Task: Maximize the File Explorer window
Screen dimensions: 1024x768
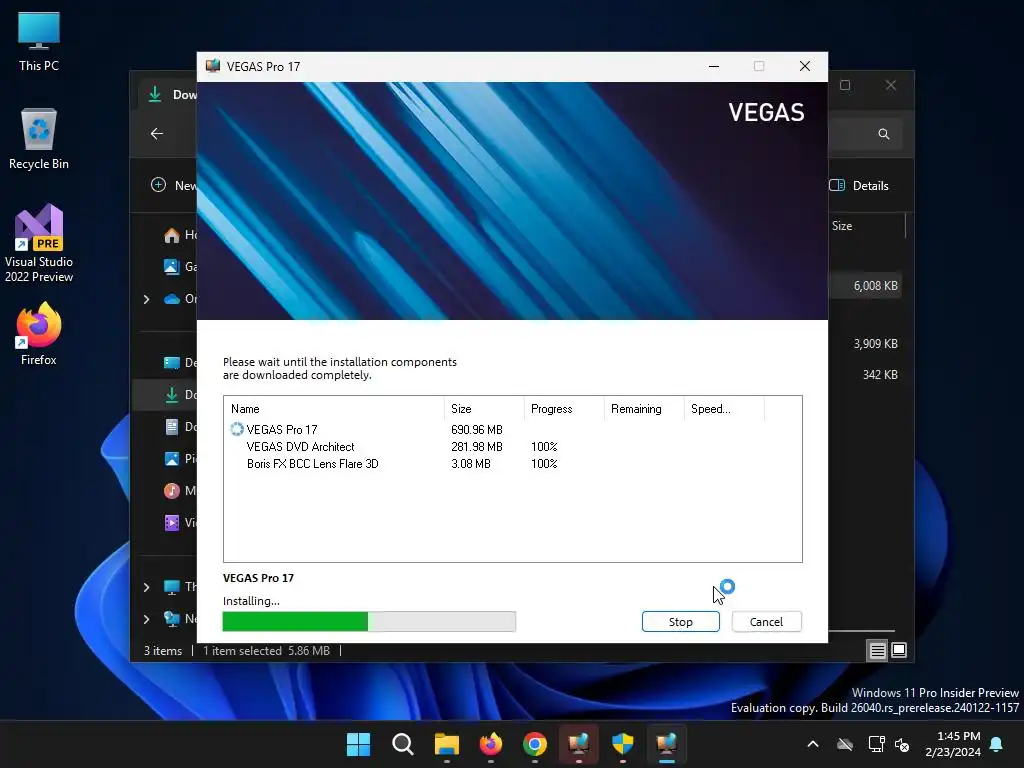Action: tap(845, 86)
